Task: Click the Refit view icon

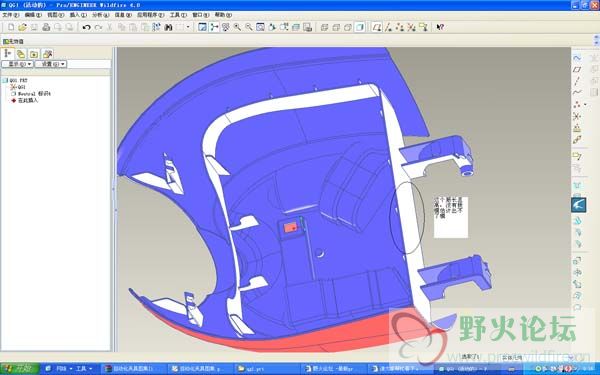Action: coord(260,27)
